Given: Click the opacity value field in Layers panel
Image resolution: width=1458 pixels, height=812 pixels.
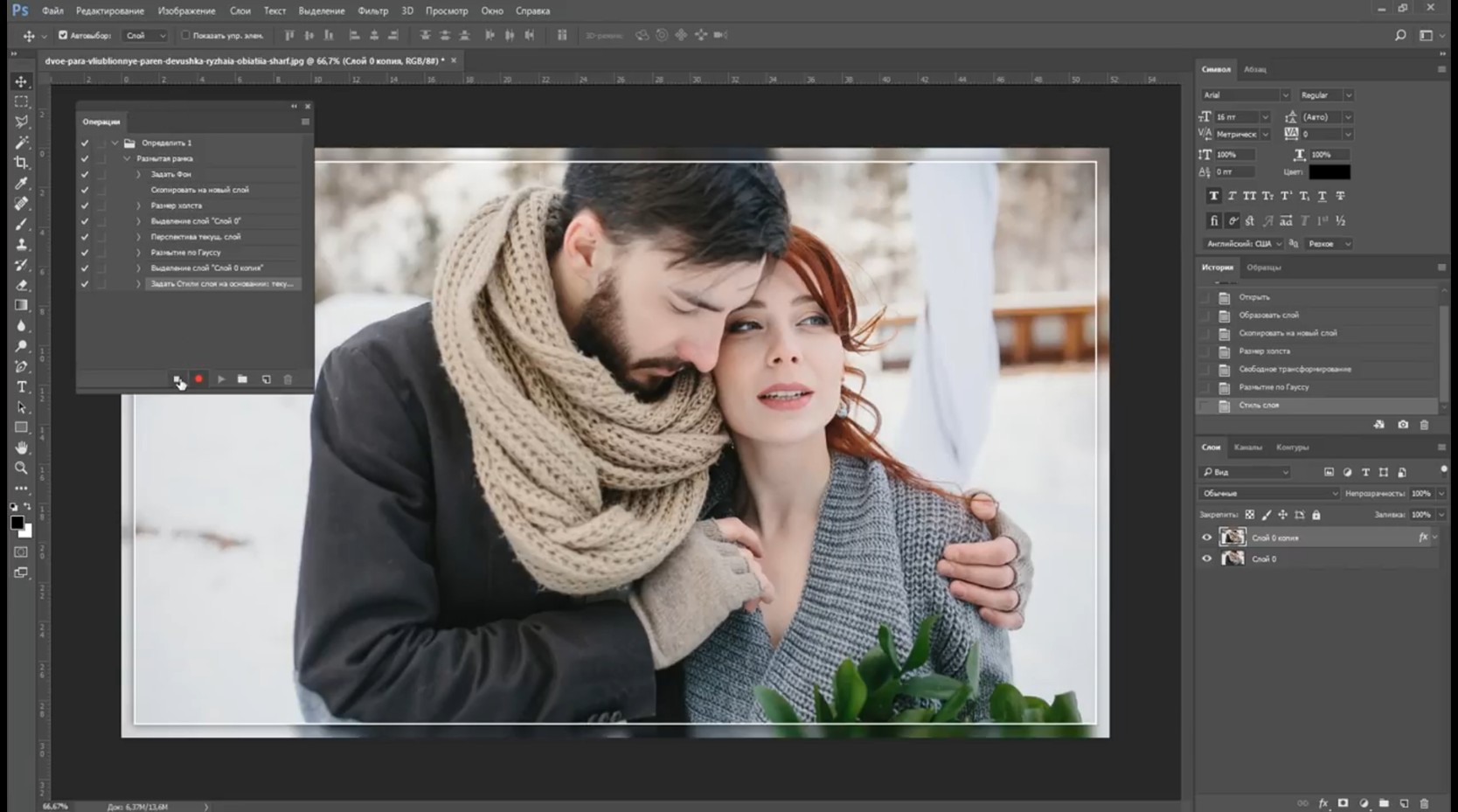Looking at the screenshot, I should [1421, 493].
